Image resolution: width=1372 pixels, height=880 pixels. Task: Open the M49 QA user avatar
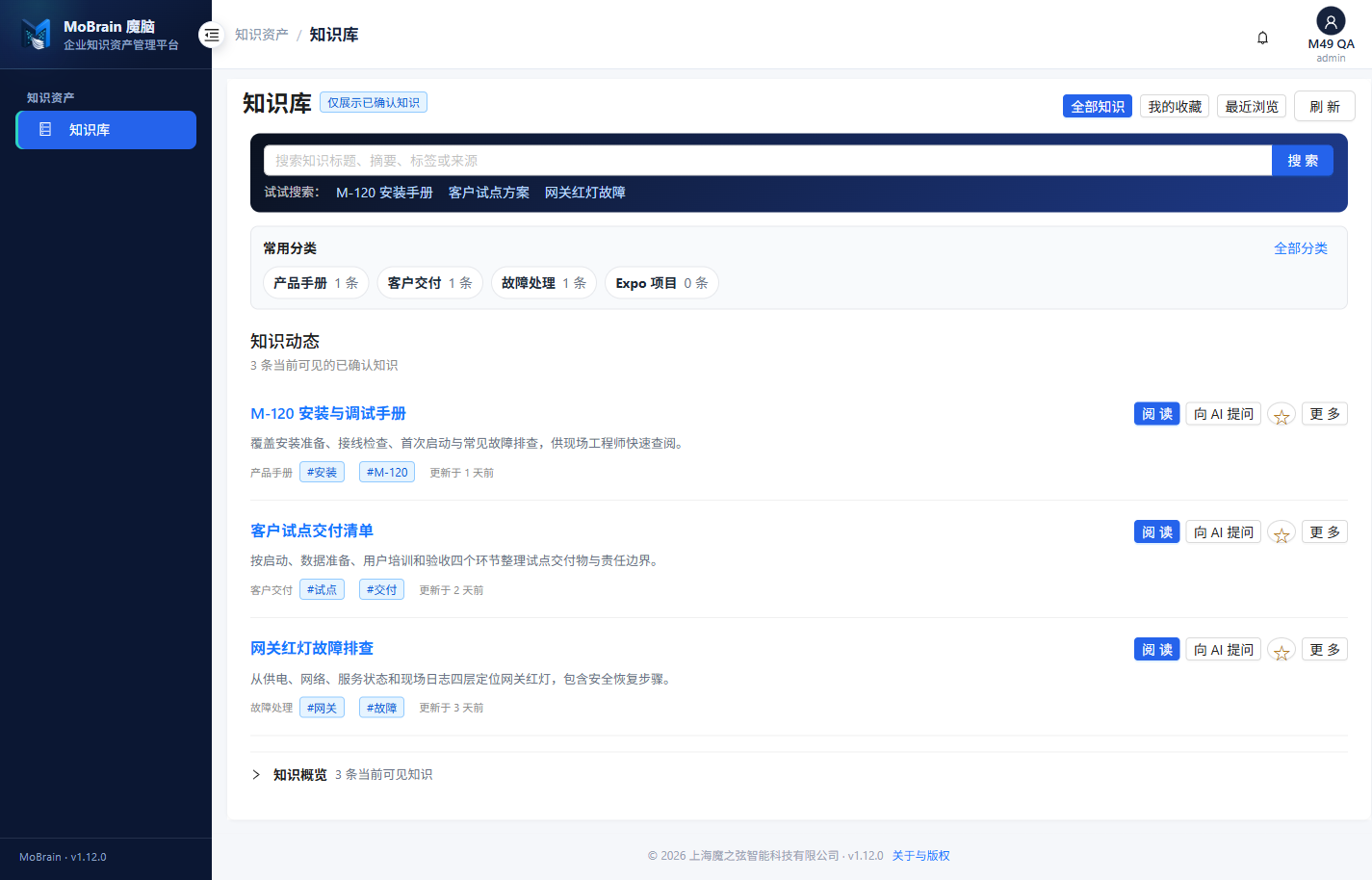pyautogui.click(x=1331, y=20)
